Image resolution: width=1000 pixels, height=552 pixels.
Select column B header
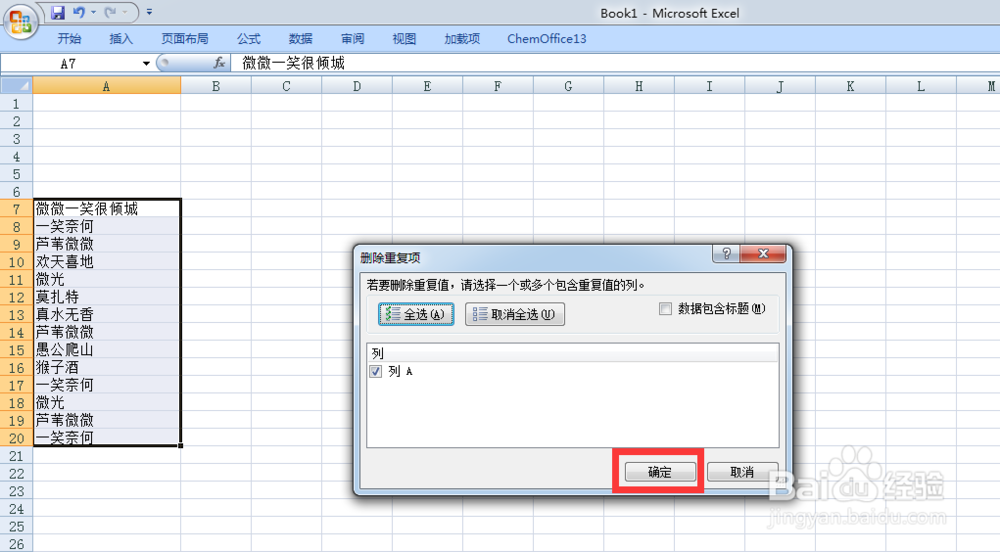[x=216, y=86]
